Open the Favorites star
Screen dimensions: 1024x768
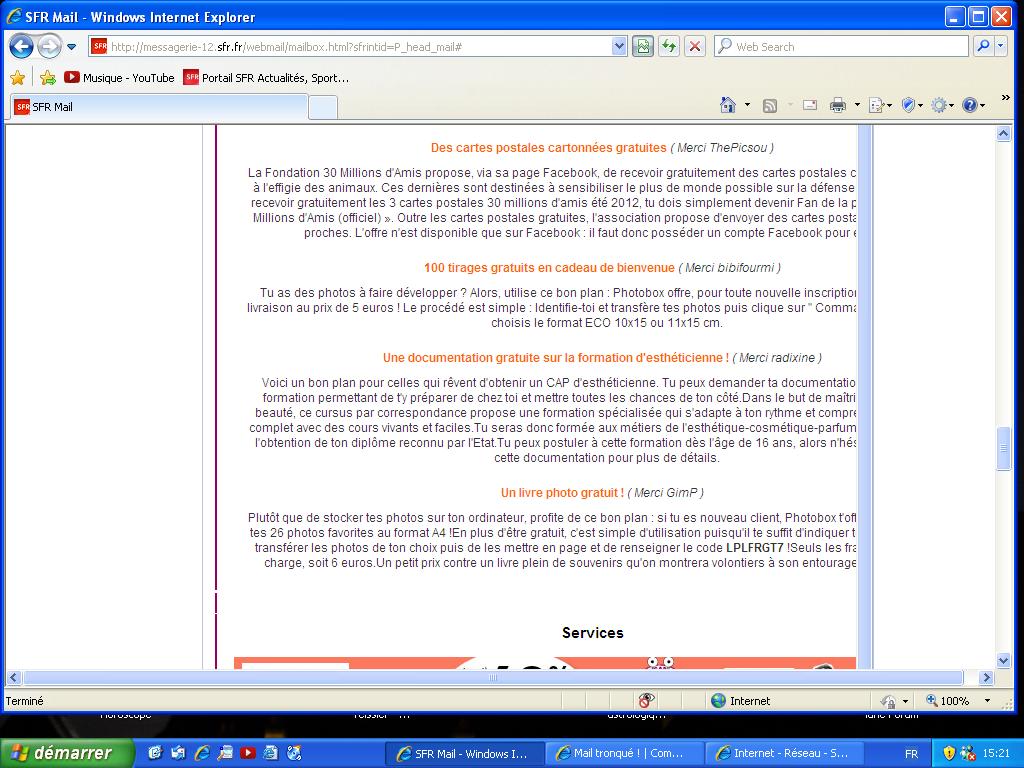pyautogui.click(x=18, y=78)
